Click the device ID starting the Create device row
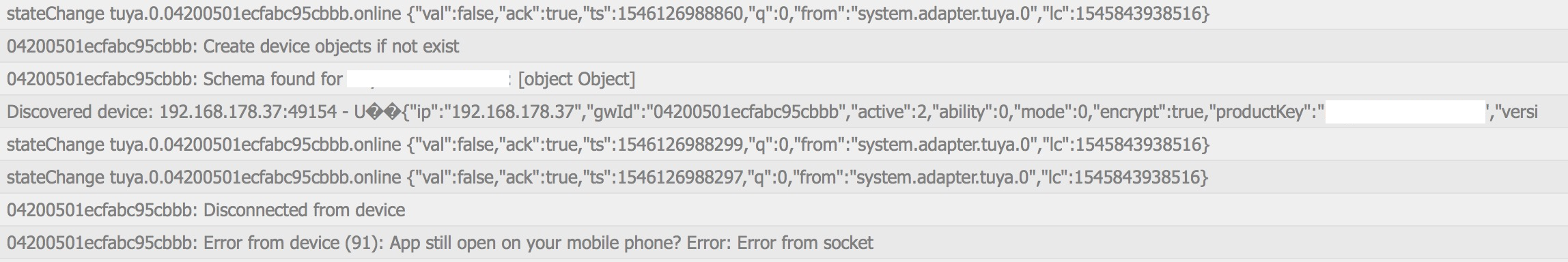 pyautogui.click(x=102, y=46)
